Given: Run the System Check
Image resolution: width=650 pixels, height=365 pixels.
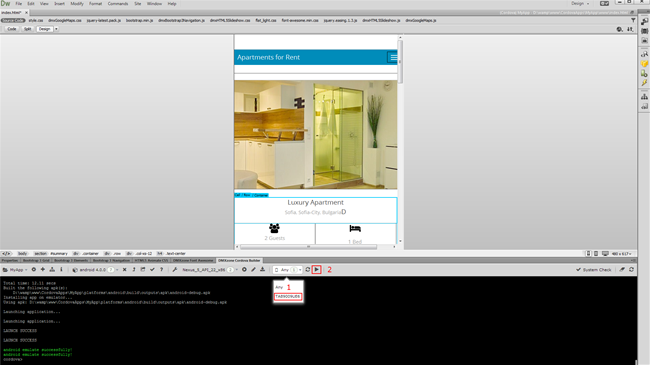Looking at the screenshot, I should pos(594,270).
